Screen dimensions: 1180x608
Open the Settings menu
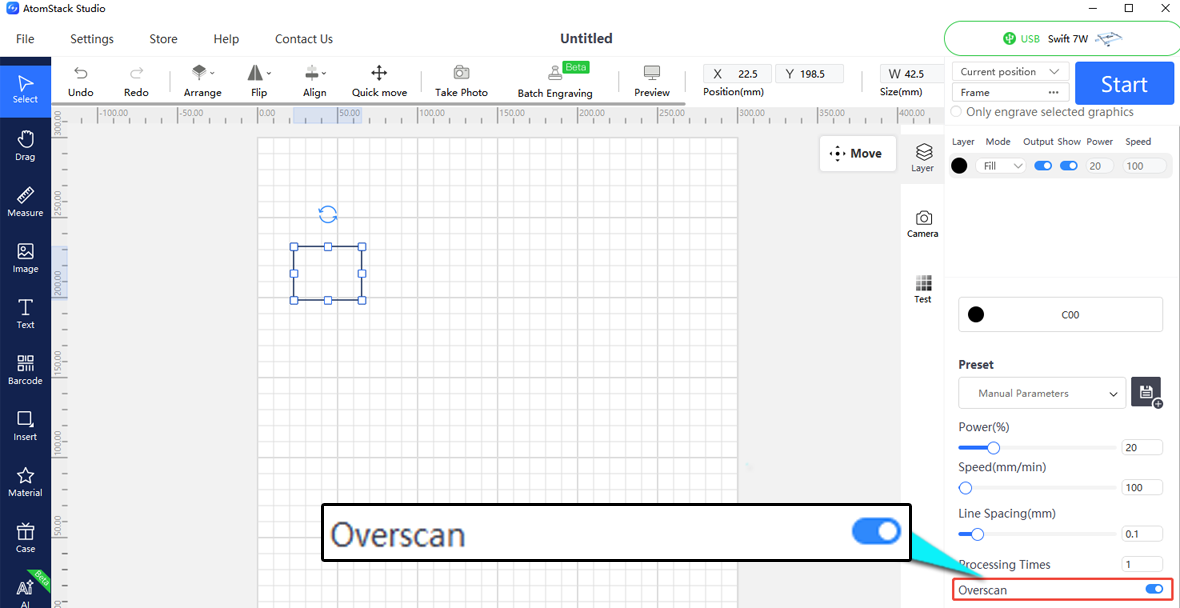click(x=92, y=39)
